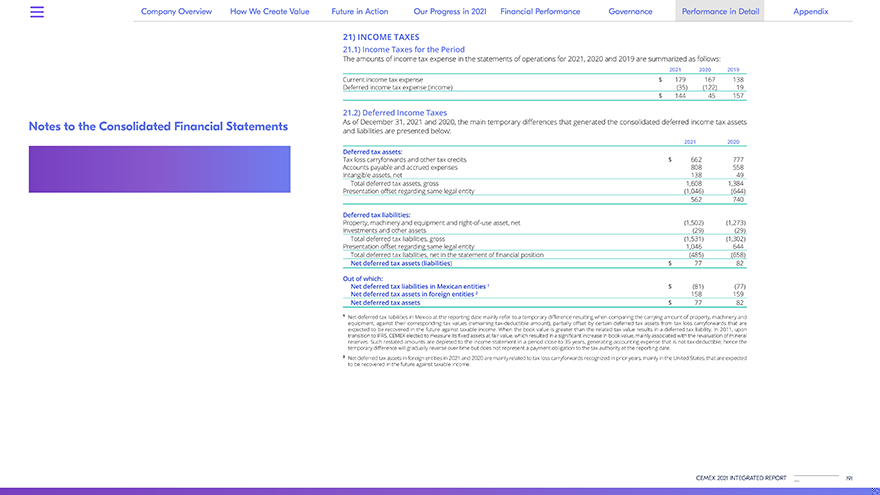Image resolution: width=880 pixels, height=495 pixels.
Task: Open the Governance tab
Action: pyautogui.click(x=630, y=12)
